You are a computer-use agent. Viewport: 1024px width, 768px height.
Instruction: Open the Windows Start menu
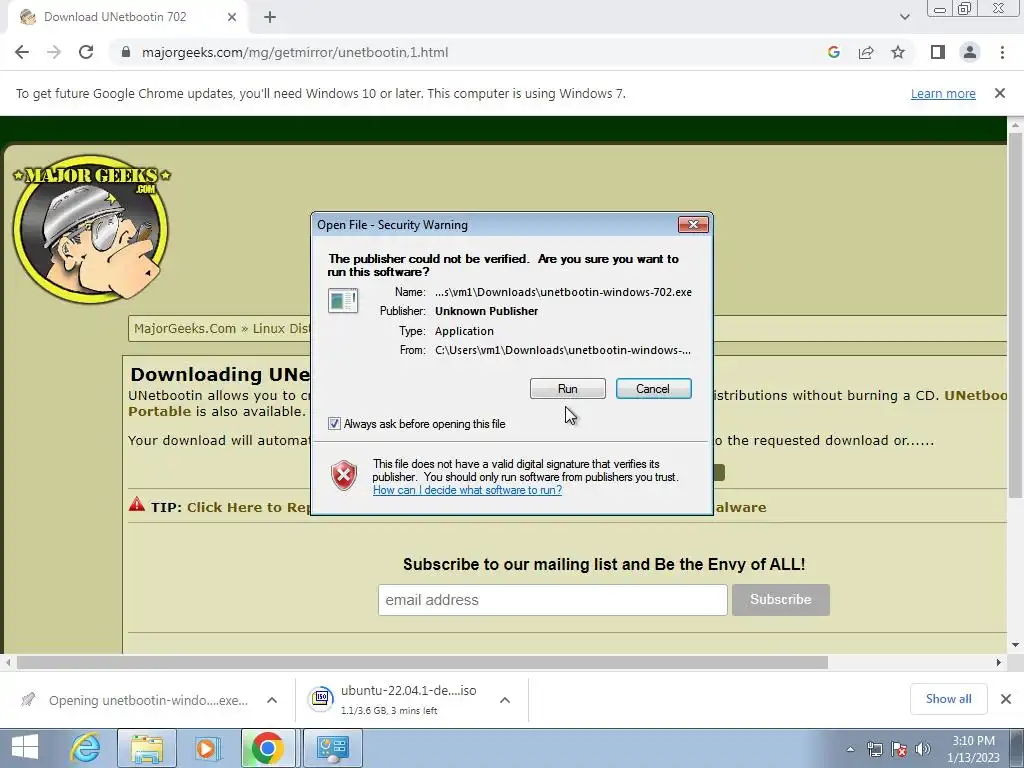point(25,747)
